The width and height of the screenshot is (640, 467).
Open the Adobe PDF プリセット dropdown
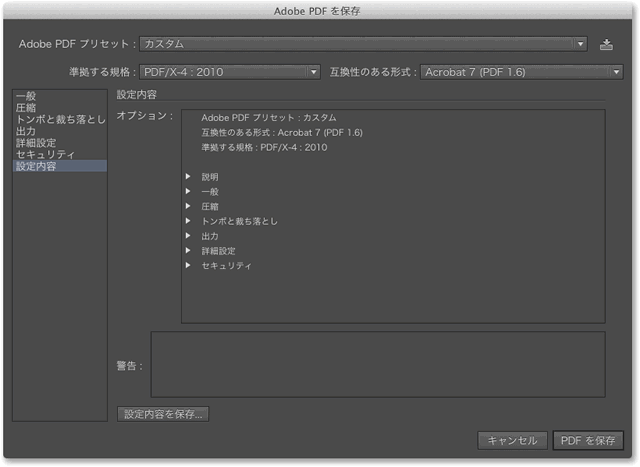click(362, 44)
